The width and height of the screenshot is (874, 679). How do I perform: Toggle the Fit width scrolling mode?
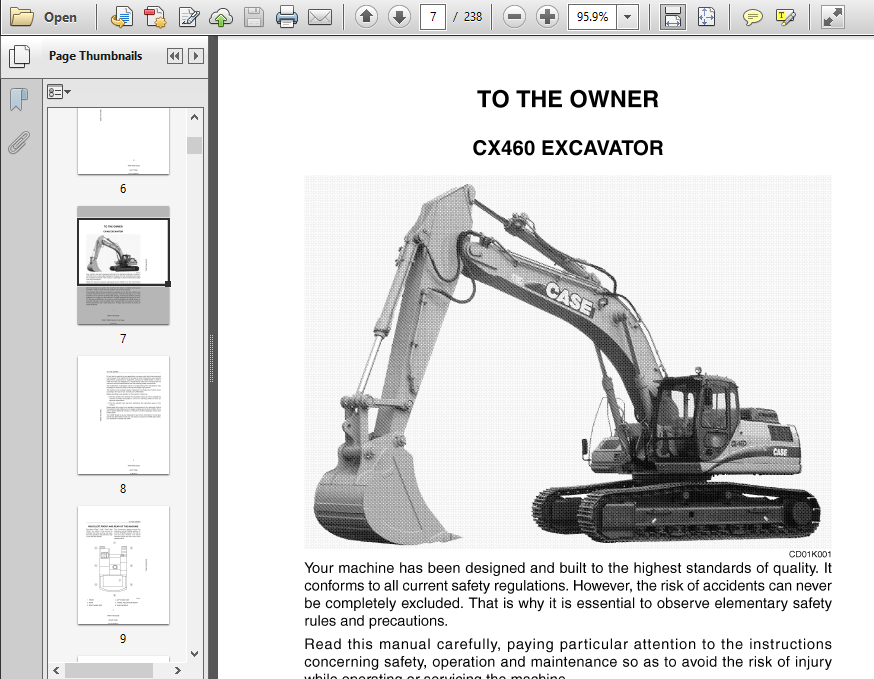pos(672,17)
